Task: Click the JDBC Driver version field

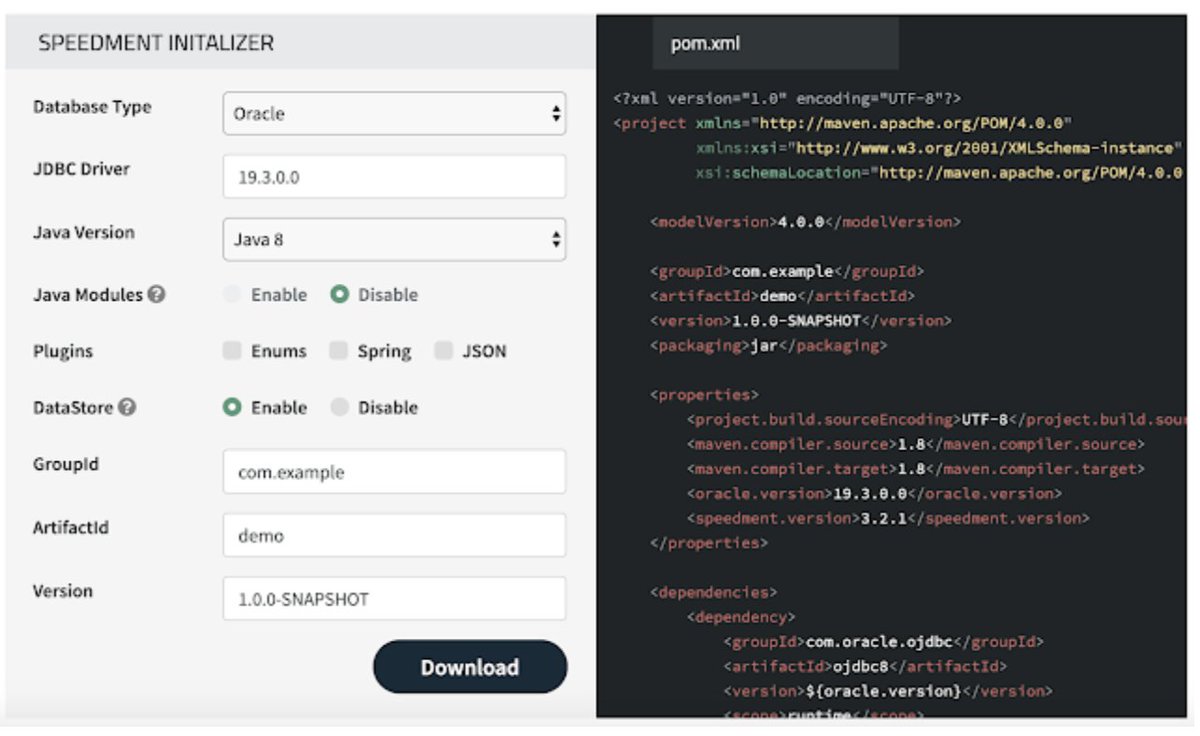Action: [395, 176]
